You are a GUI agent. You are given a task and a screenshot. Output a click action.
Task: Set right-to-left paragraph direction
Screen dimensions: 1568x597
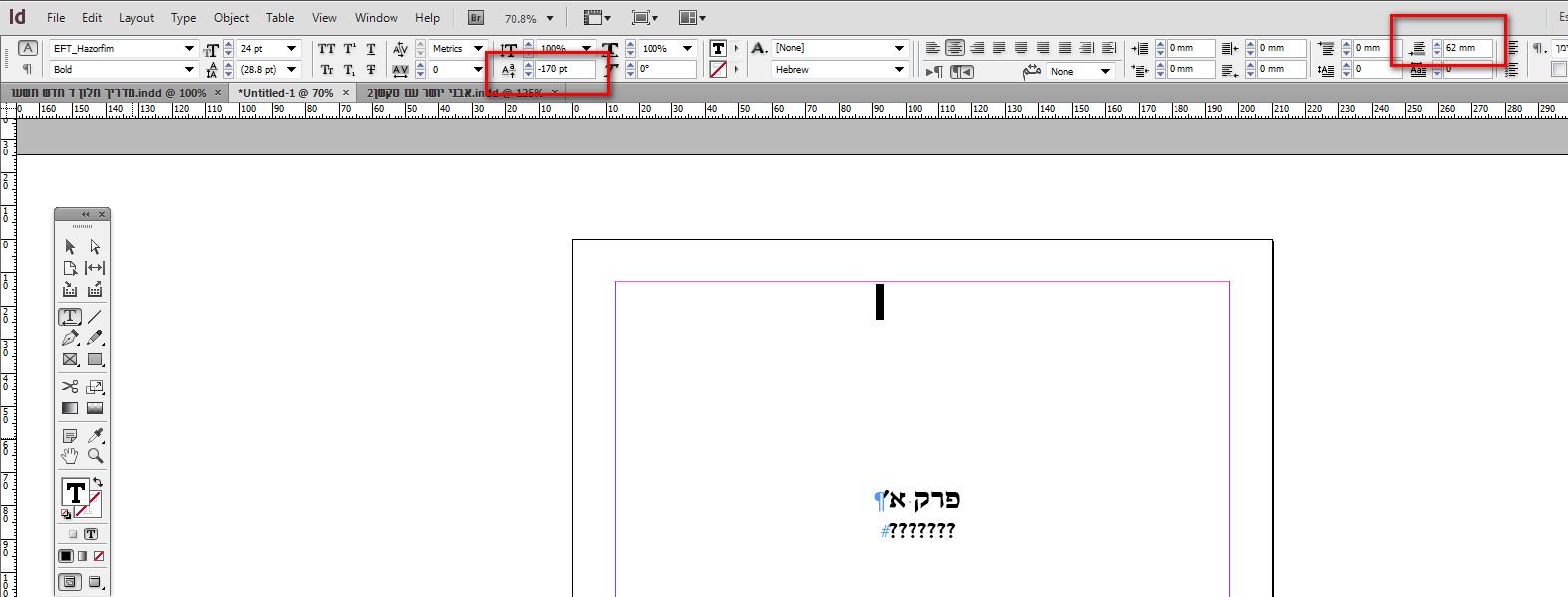[961, 71]
